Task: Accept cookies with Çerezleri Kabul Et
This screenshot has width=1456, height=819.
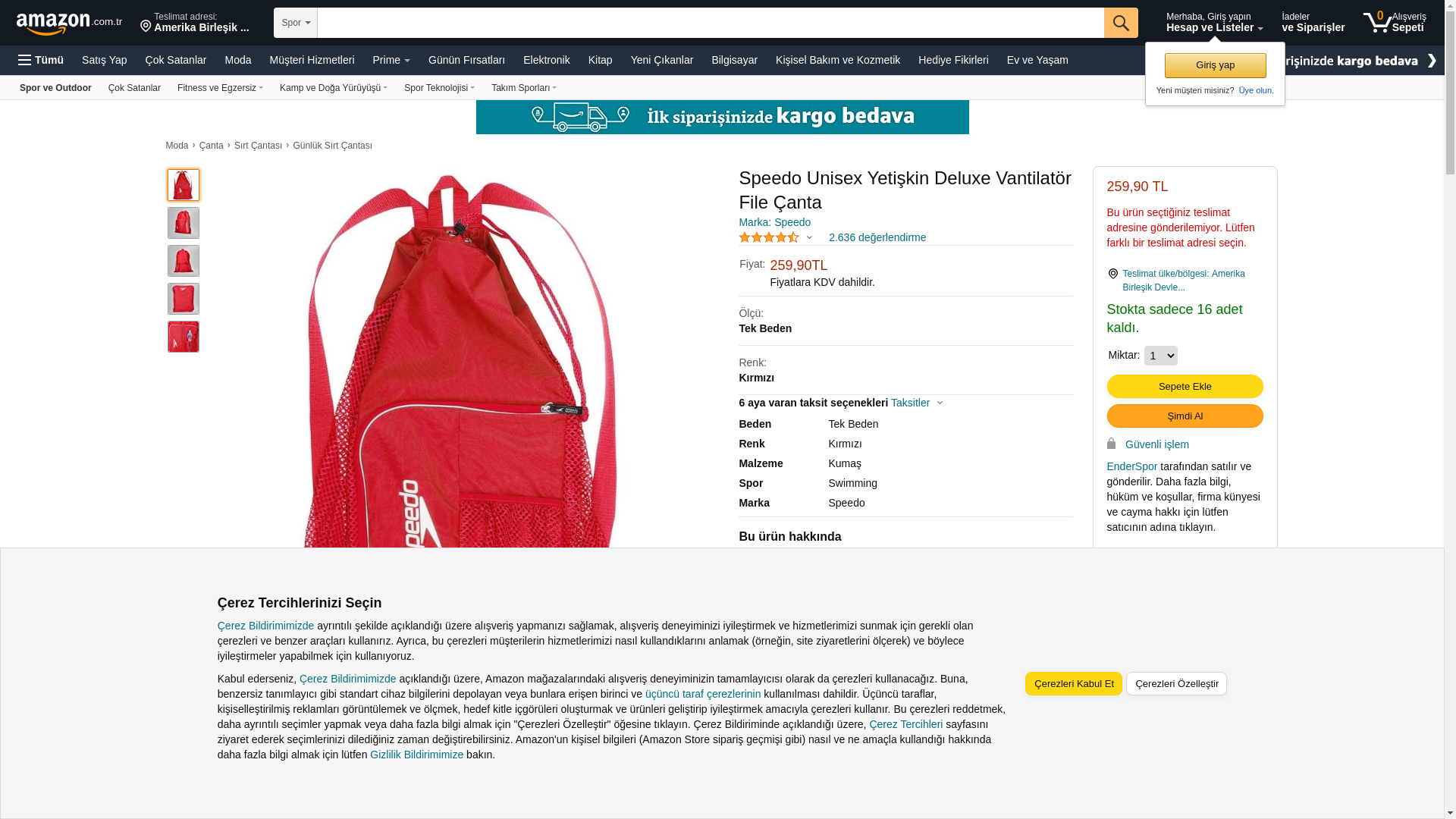Action: 1074,684
